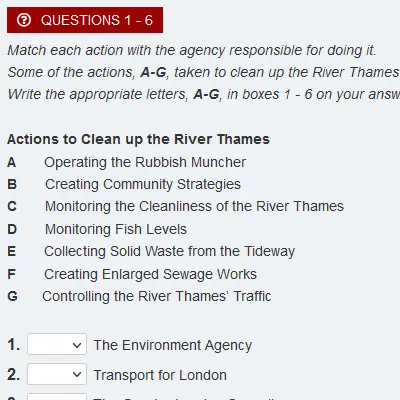
Task: Expand the Transport for London answer dropdown
Action: coord(57,374)
